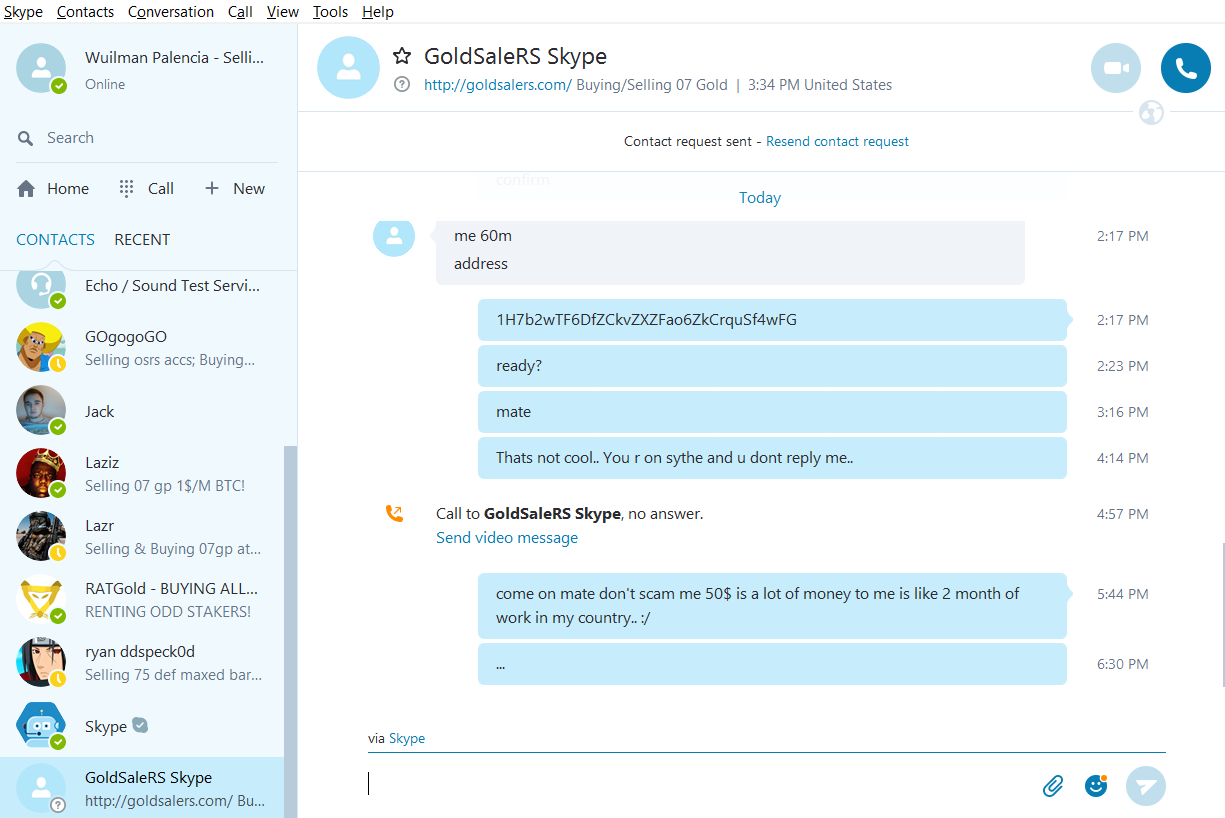
Task: Select GOgogoGO contact avatar
Action: tap(41, 347)
